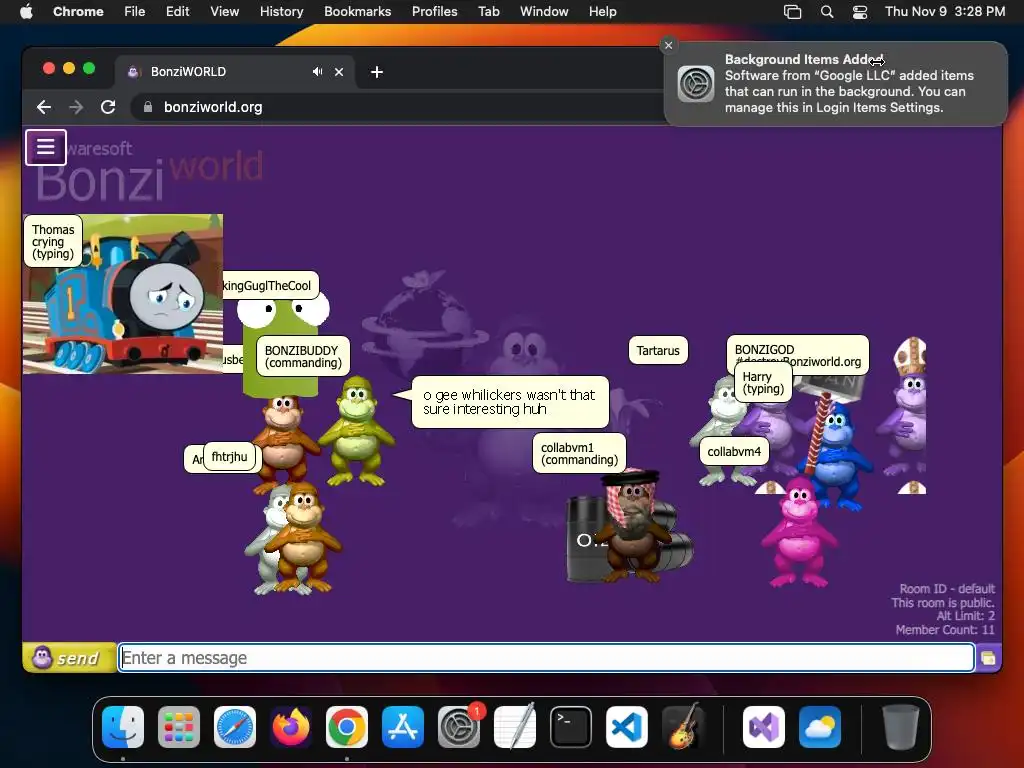Reload the bonziworld.org page
This screenshot has width=1024, height=768.
pyautogui.click(x=108, y=107)
